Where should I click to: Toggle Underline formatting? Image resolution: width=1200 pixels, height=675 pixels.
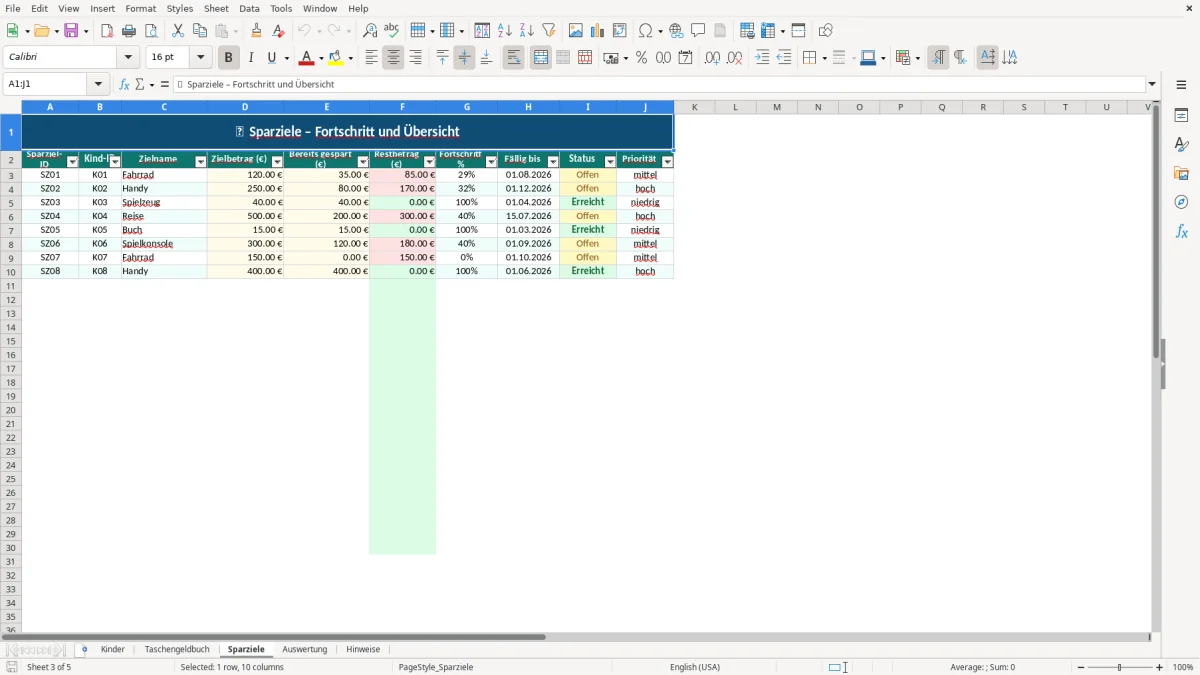271,58
